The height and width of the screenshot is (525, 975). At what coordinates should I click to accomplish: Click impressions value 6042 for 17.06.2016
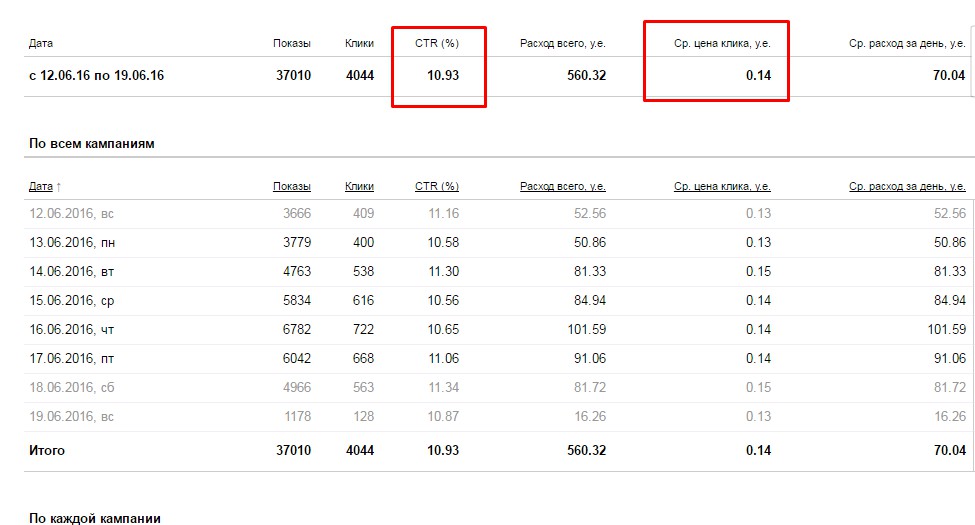point(297,358)
